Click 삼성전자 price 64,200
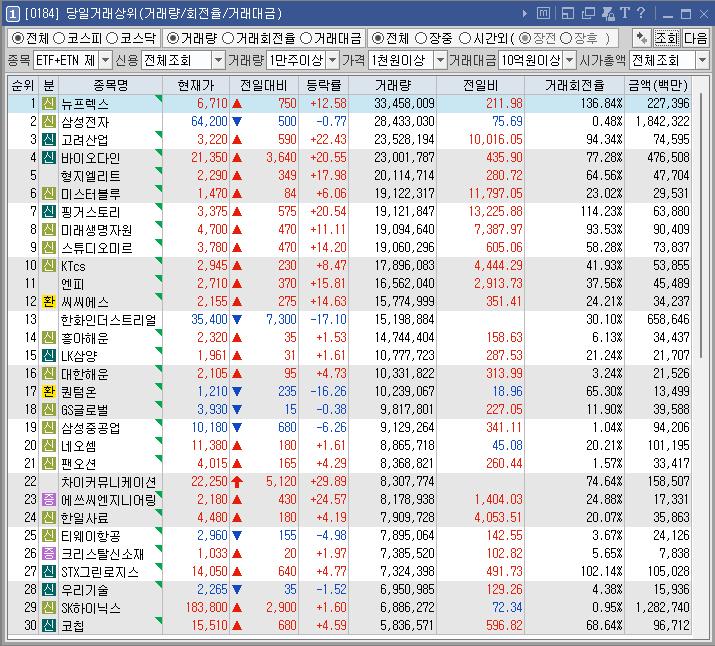Screen dimensions: 715x646 coord(209,121)
